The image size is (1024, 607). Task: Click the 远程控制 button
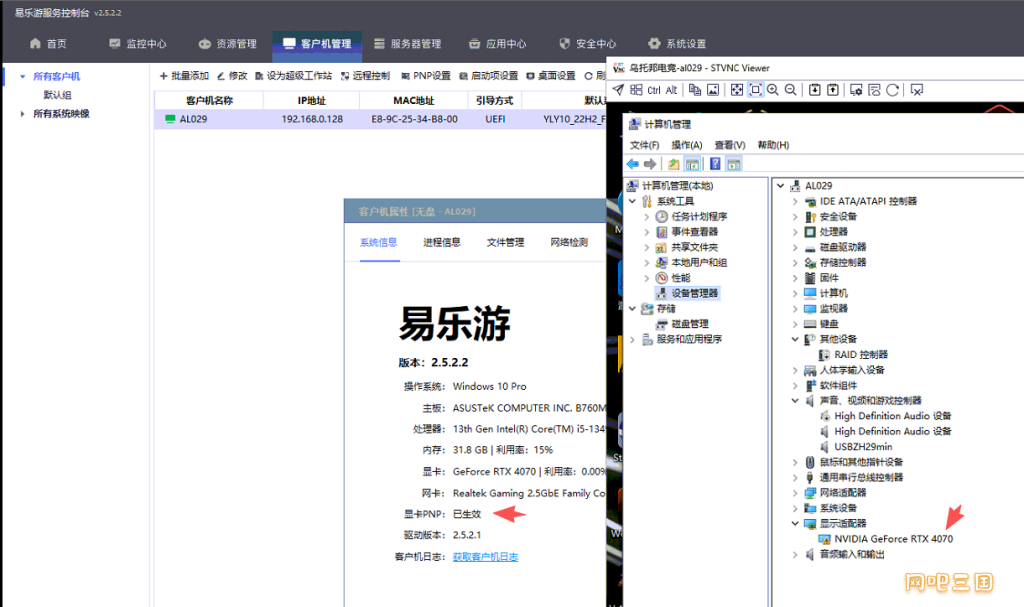click(365, 76)
